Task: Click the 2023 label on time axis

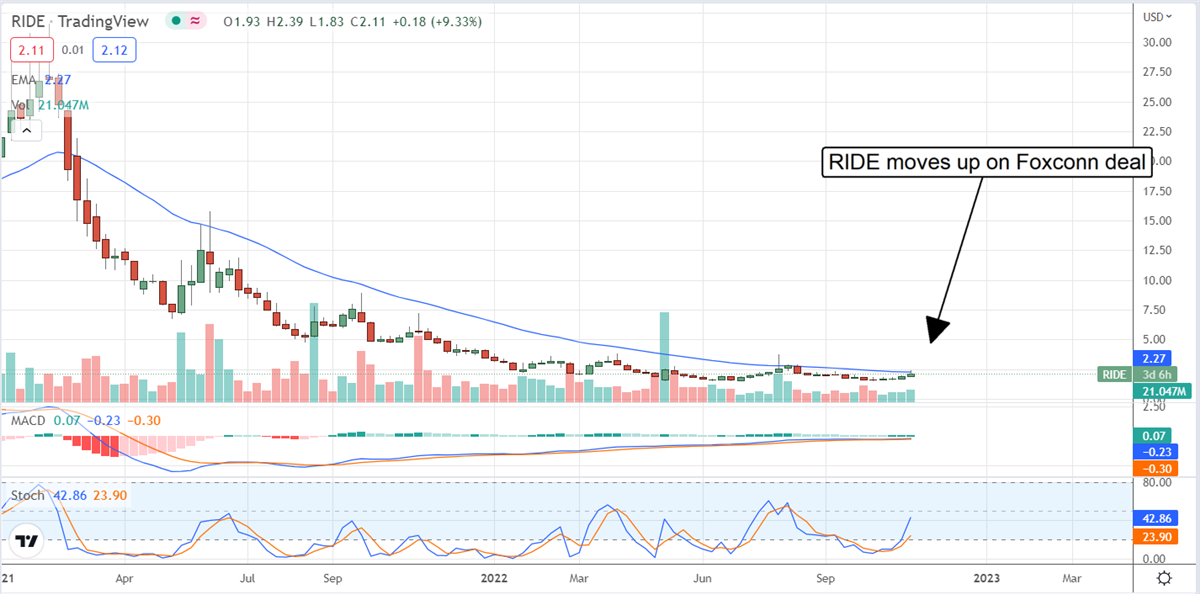Action: 987,578
